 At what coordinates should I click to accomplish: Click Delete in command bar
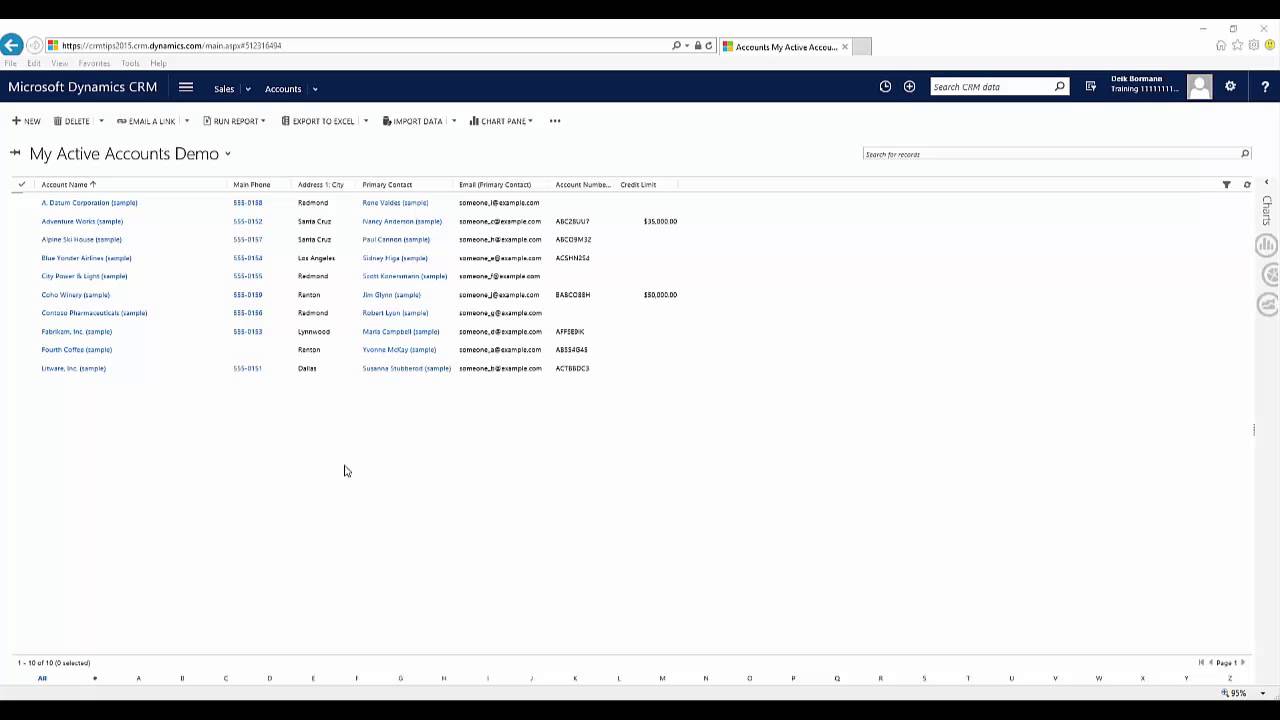71,121
